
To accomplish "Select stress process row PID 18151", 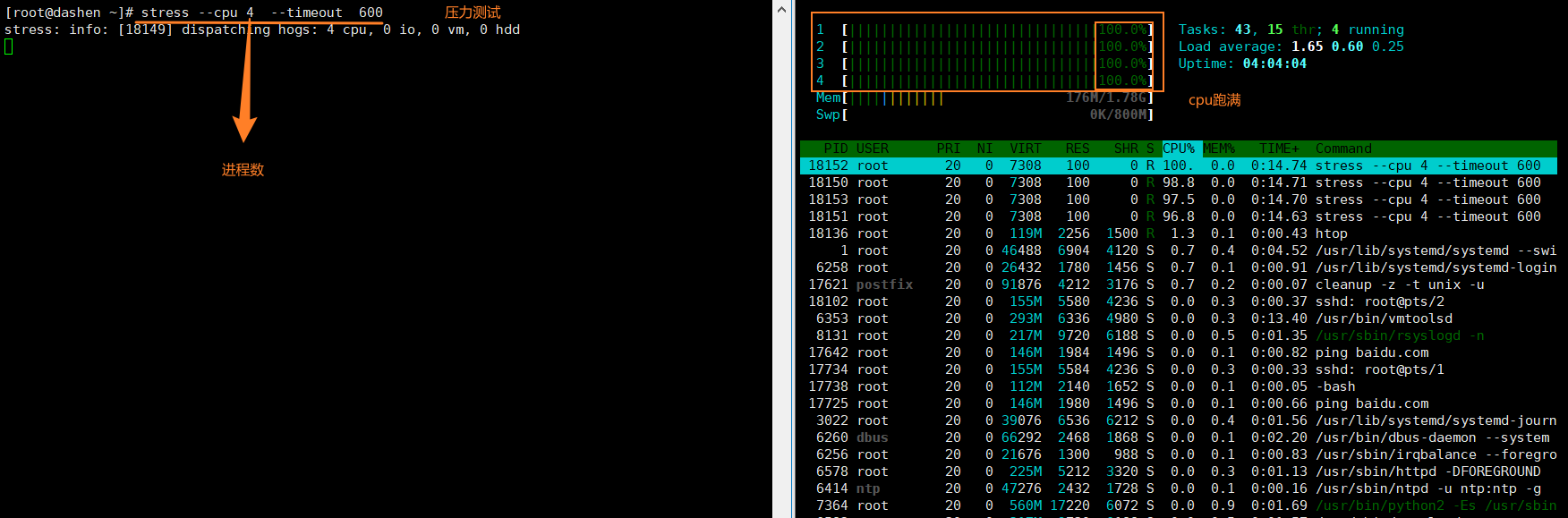I will coord(1179,217).
